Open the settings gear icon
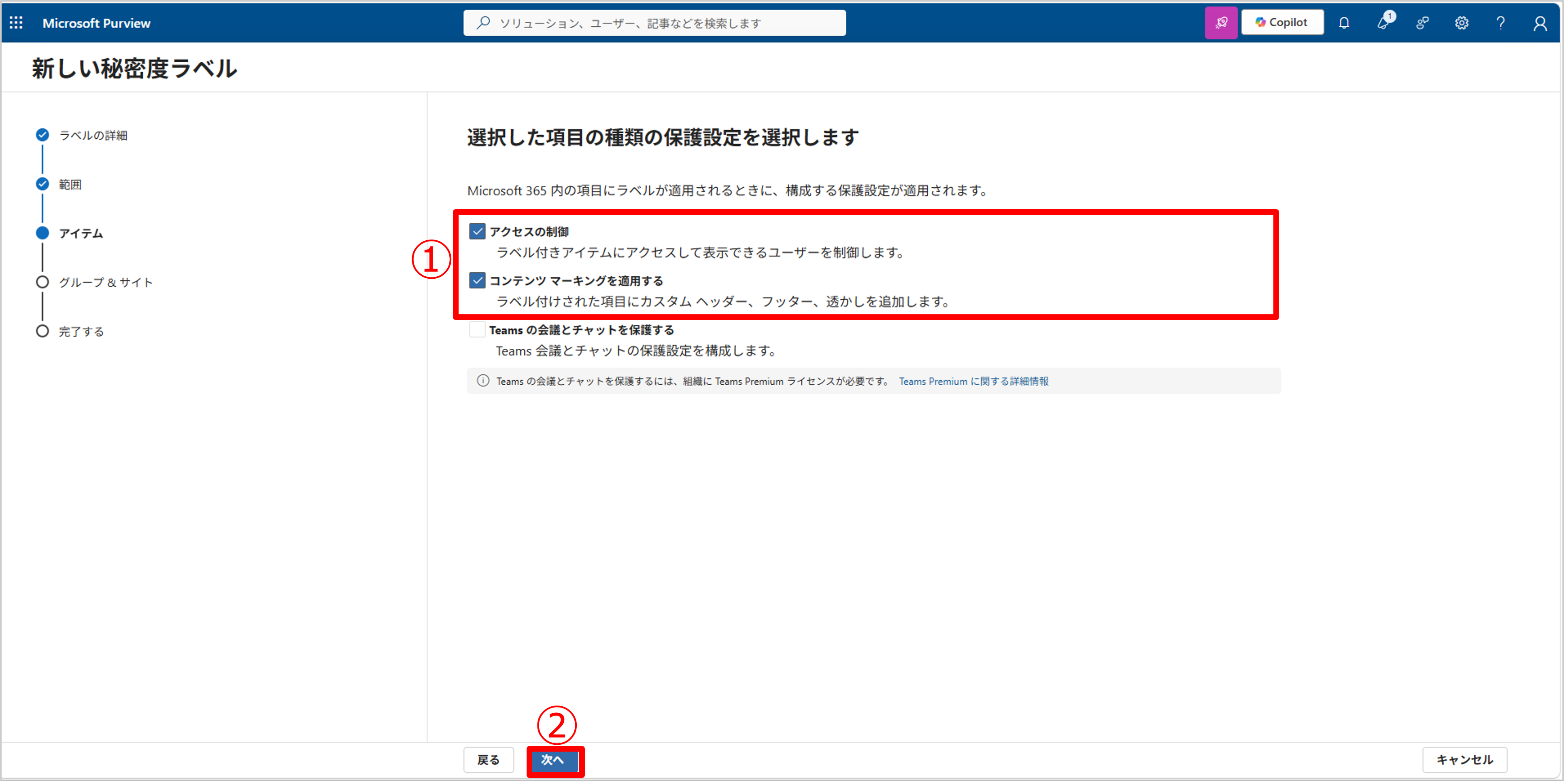Screen dimensions: 1564x784 pyautogui.click(x=1461, y=23)
